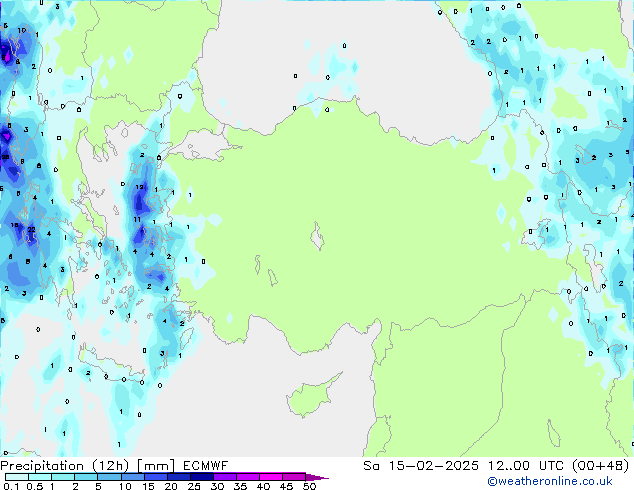The image size is (634, 490).
Task: Click the 'Precipitation (12h)' title text
Action: [x=64, y=466]
